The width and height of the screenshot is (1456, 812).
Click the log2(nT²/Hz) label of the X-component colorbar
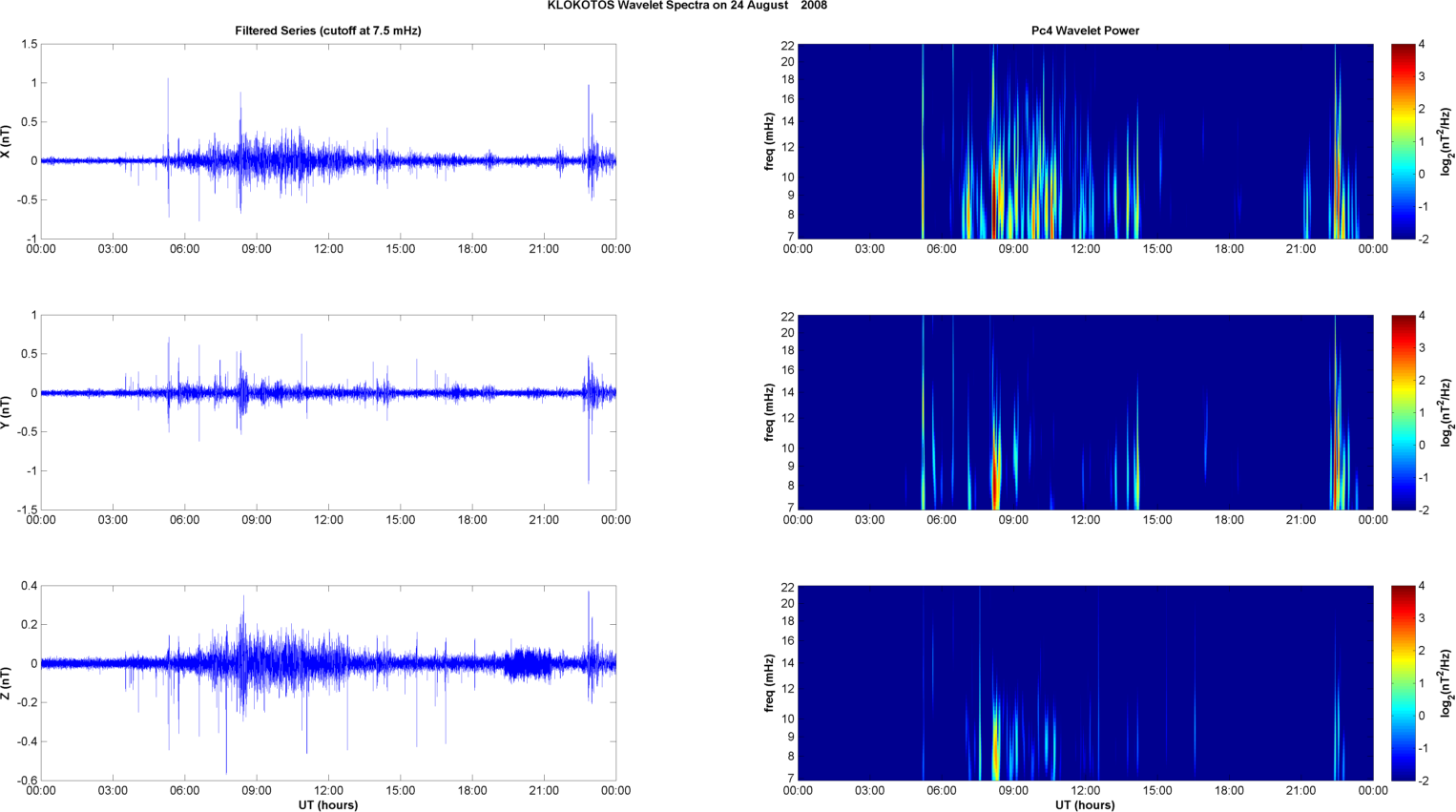(x=1447, y=141)
